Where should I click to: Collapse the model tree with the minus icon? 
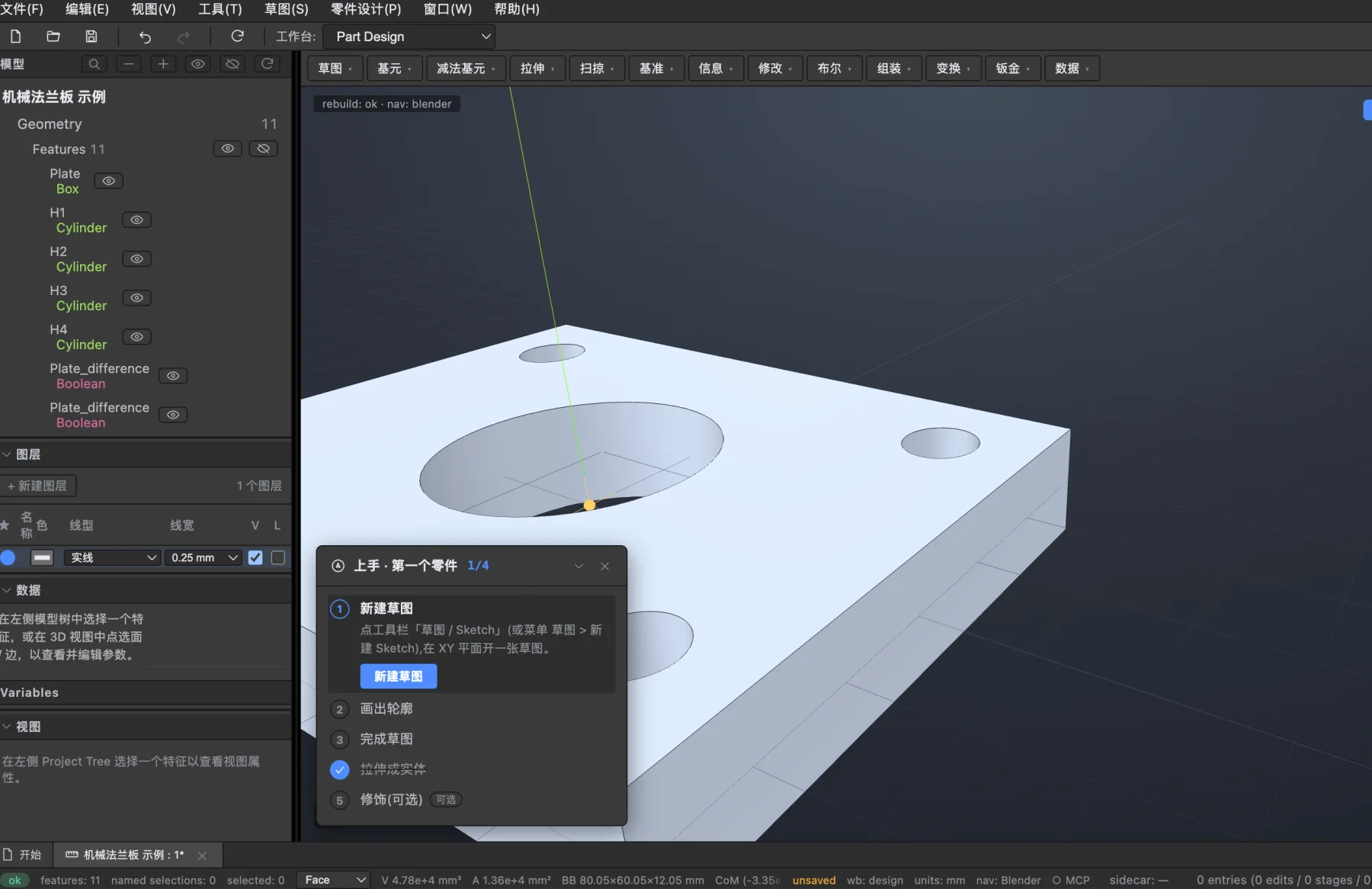click(129, 64)
